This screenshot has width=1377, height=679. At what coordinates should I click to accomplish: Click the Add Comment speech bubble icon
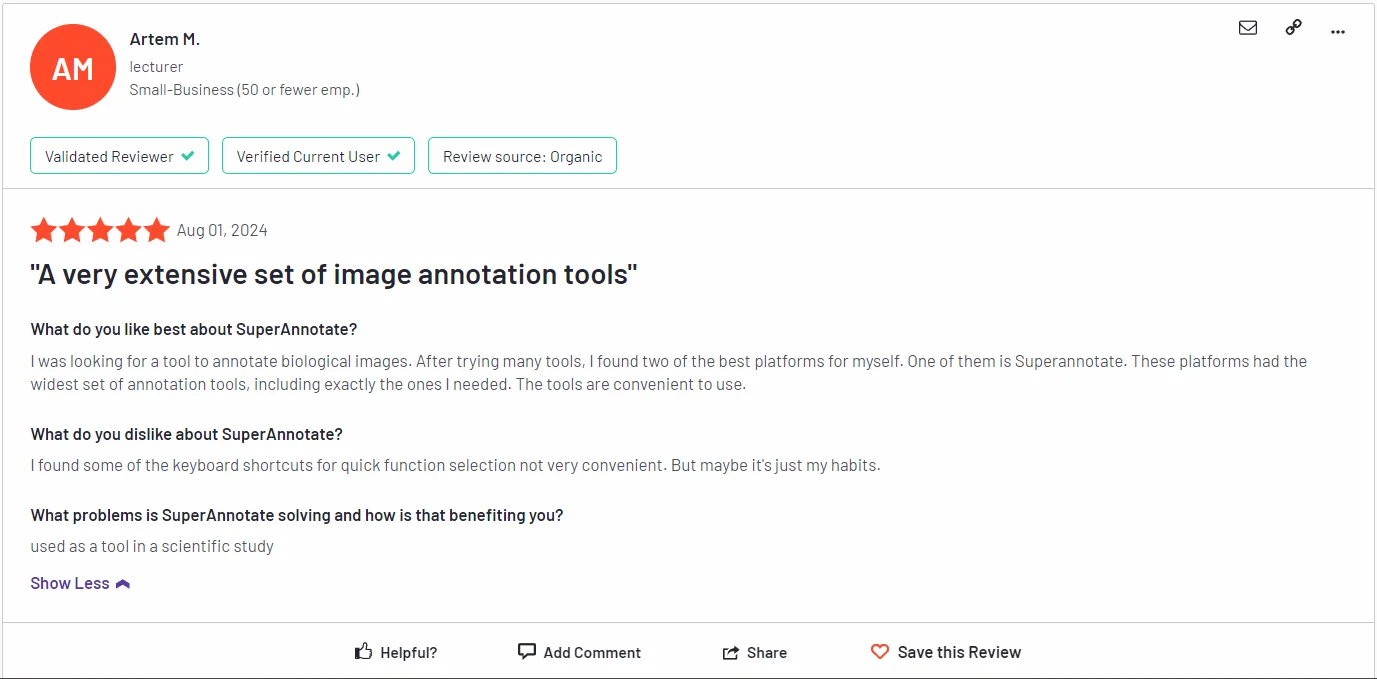click(526, 650)
